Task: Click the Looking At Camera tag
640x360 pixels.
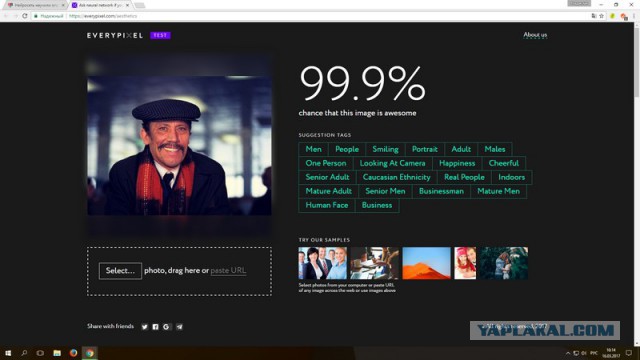Action: coord(393,163)
